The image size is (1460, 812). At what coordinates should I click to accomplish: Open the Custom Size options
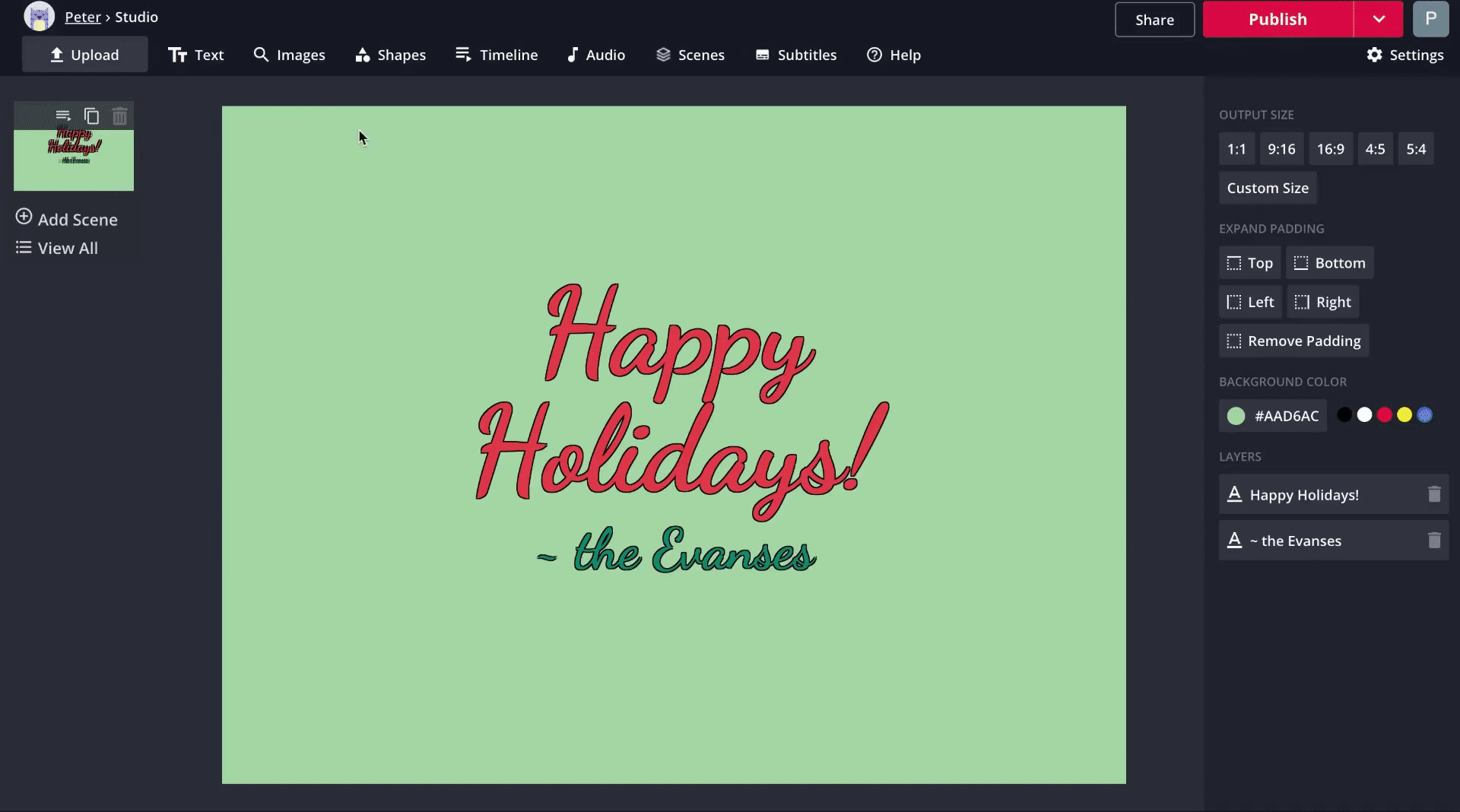(1267, 188)
